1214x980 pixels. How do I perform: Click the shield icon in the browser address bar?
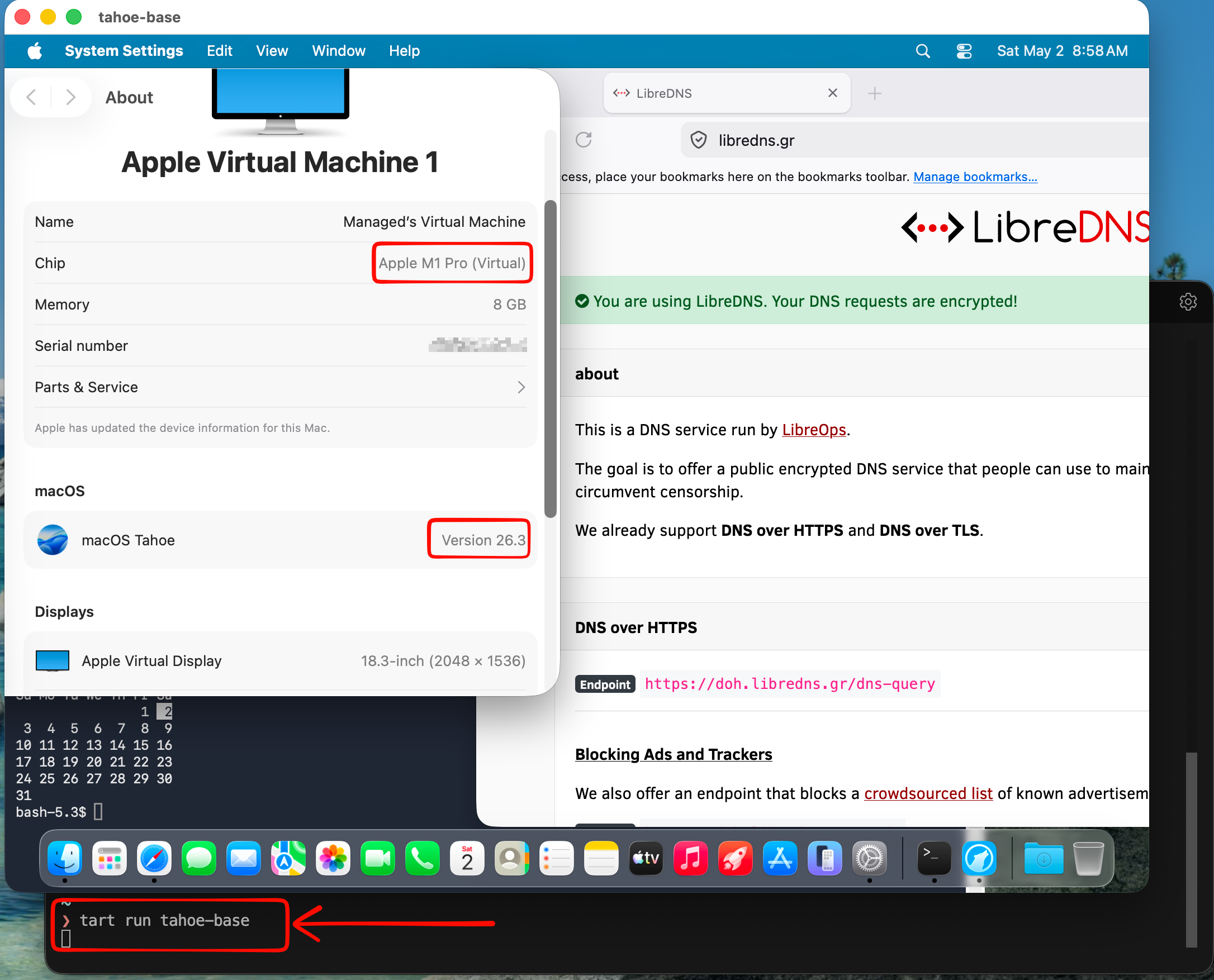pos(699,140)
